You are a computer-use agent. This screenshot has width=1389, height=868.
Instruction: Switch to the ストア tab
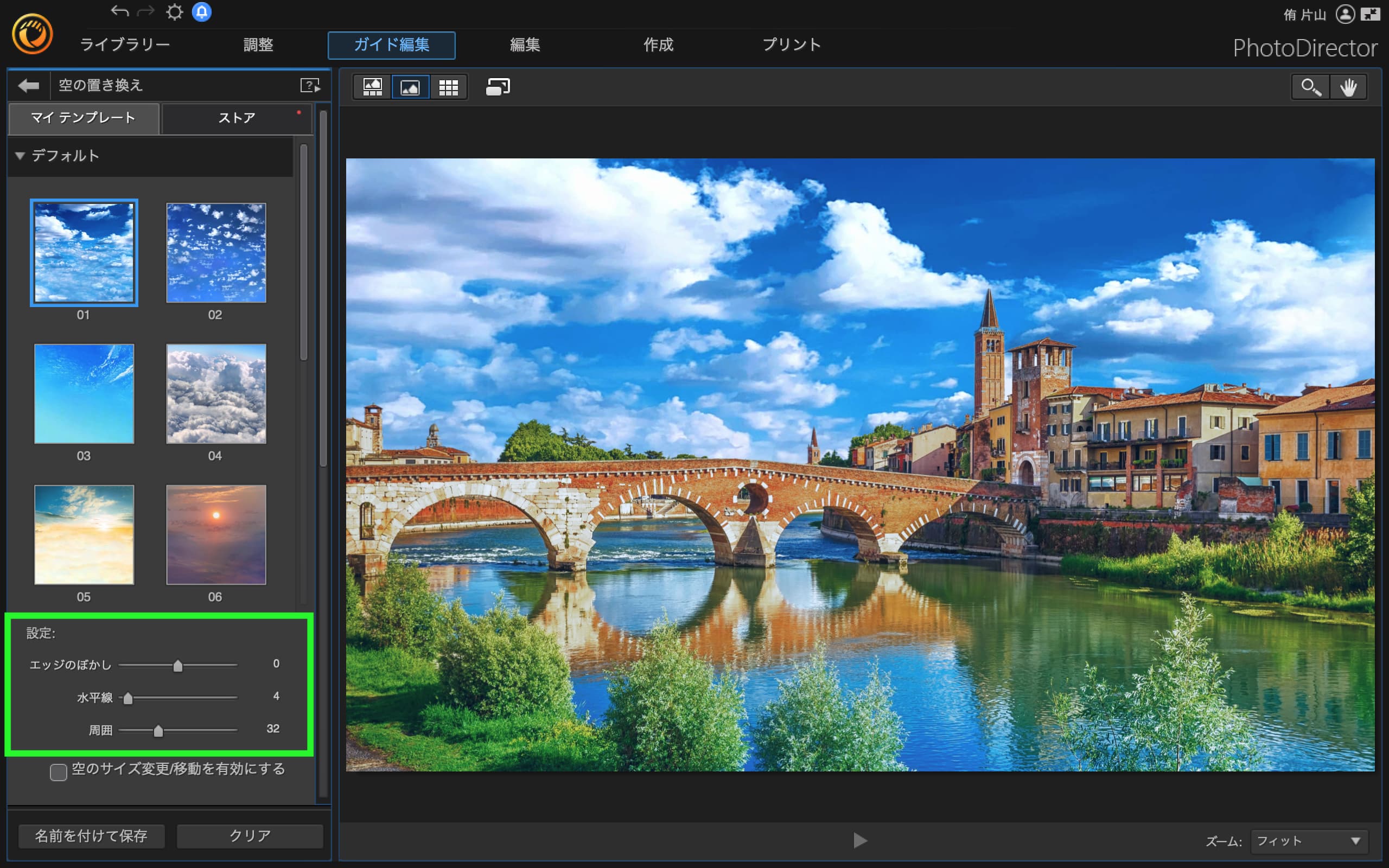237,118
